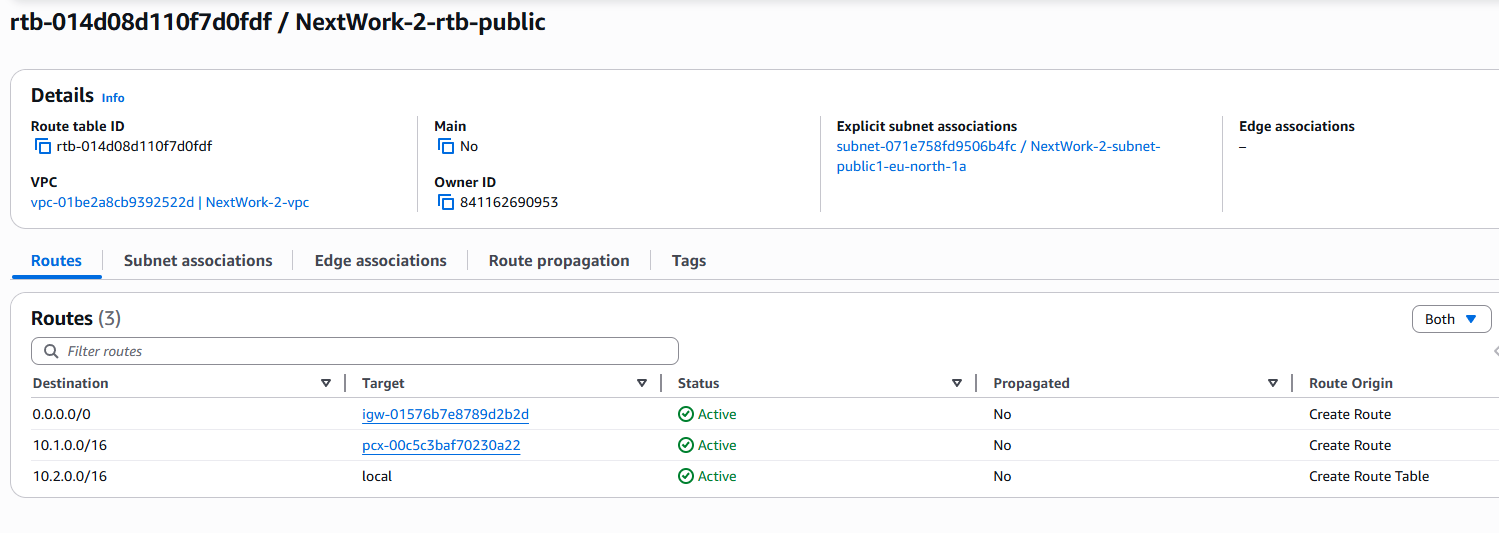
Task: Click the search magnifier in Filter routes
Action: coord(51,352)
